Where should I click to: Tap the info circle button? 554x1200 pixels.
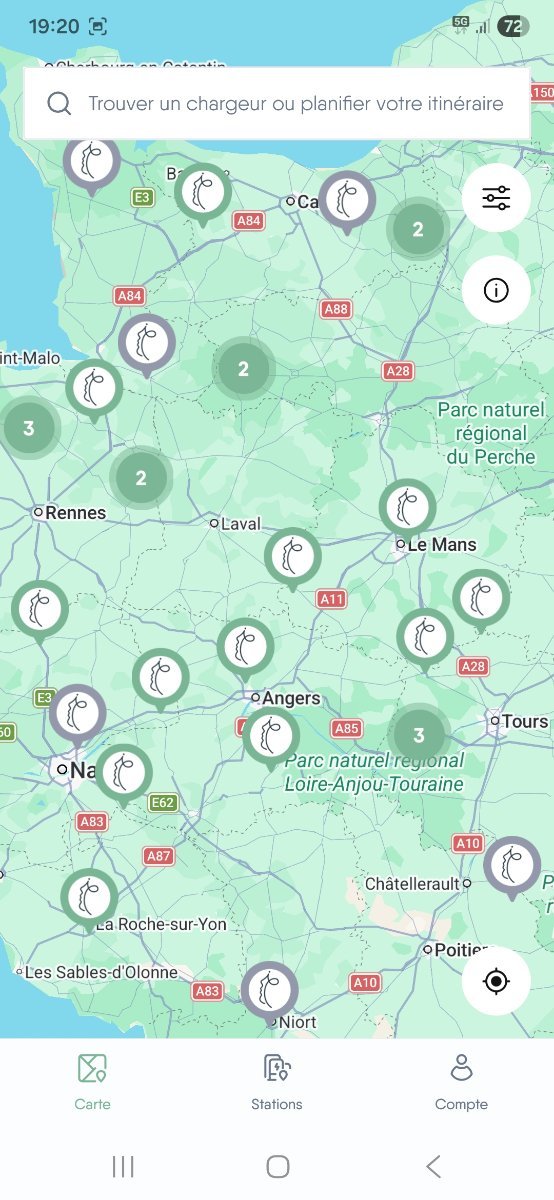496,290
